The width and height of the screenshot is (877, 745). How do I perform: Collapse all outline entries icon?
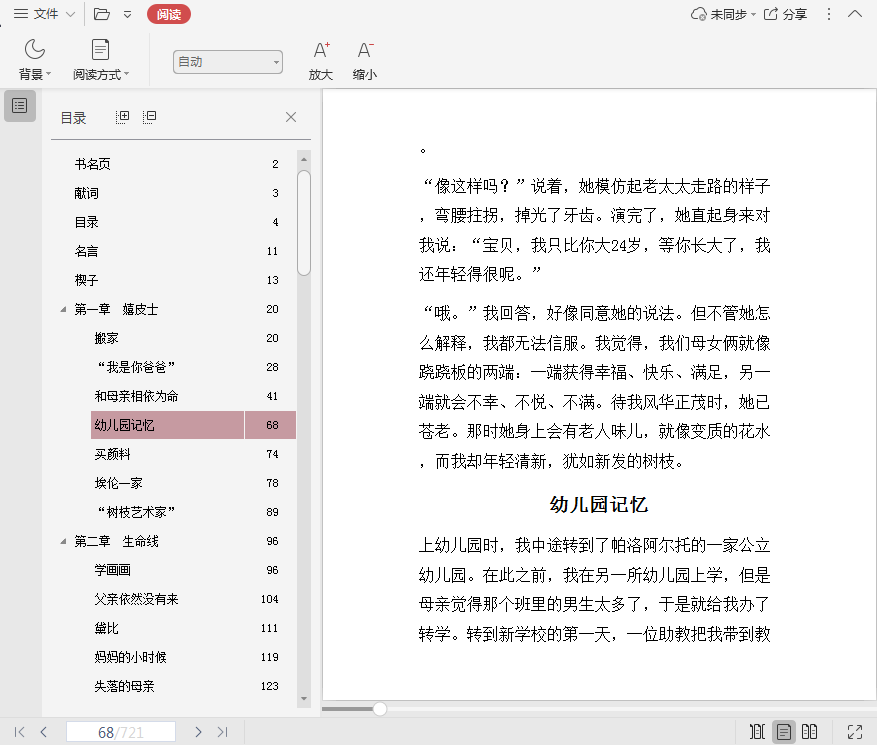point(149,117)
